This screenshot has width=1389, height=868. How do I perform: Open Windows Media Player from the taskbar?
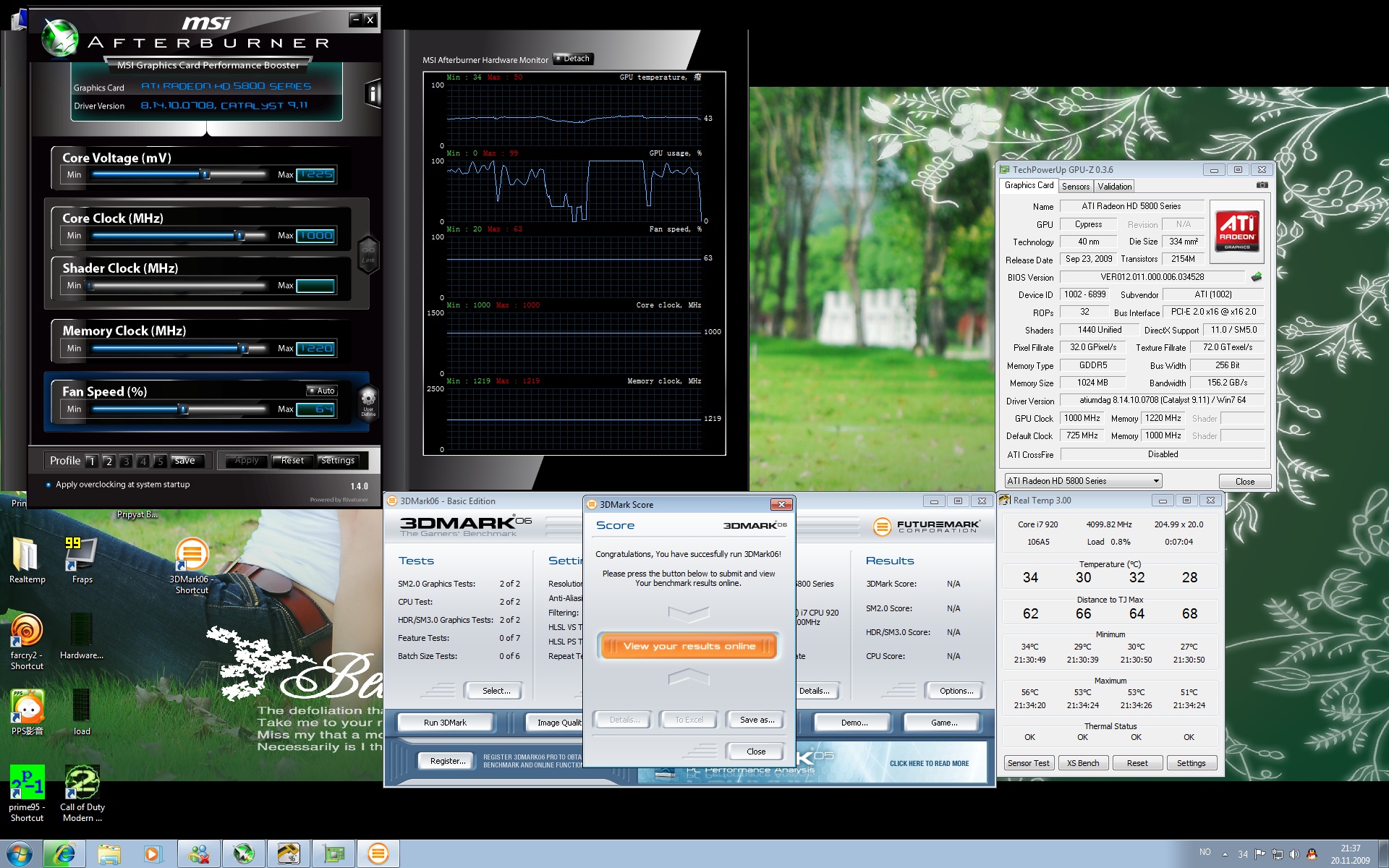click(153, 854)
